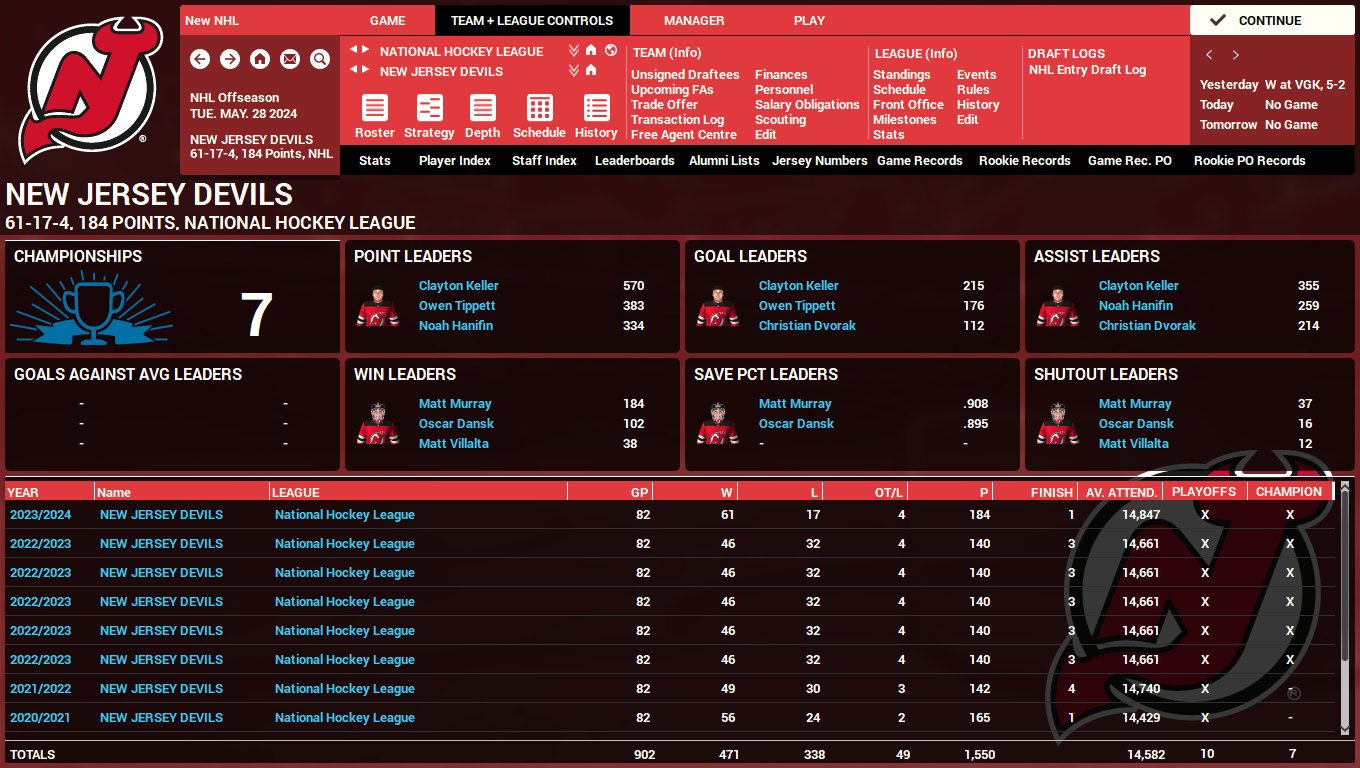Open Oscar Dansk in Shutout Leaders
The height and width of the screenshot is (768, 1360).
point(1136,423)
